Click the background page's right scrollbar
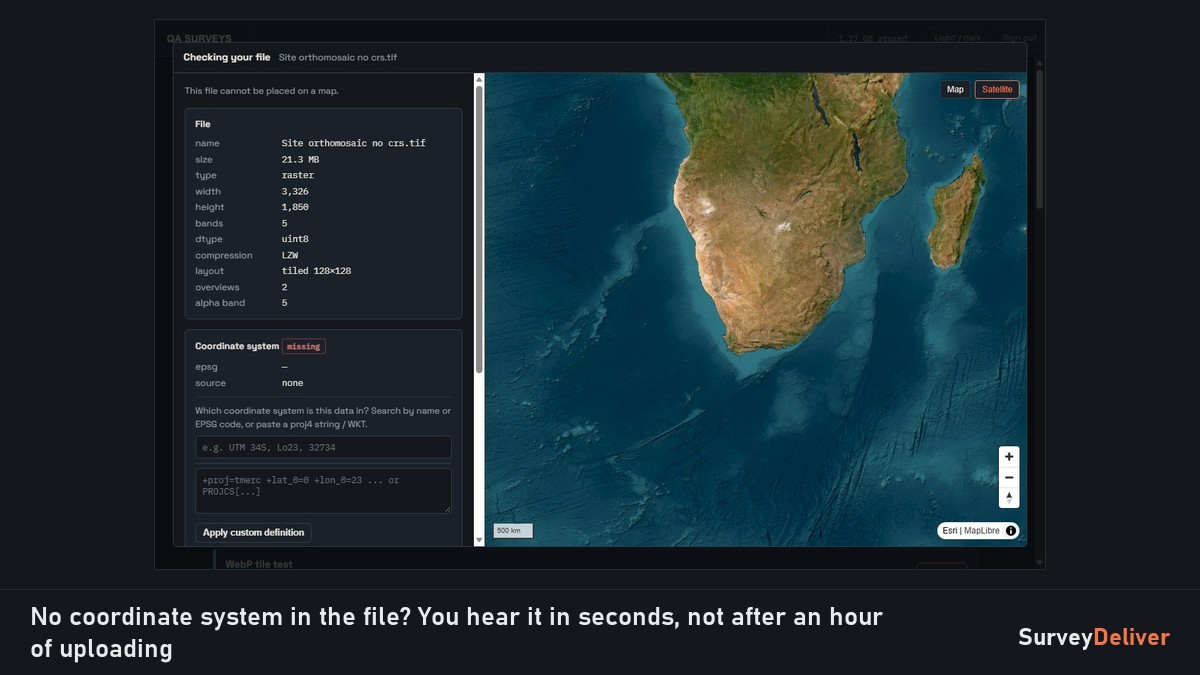 [x=1041, y=138]
